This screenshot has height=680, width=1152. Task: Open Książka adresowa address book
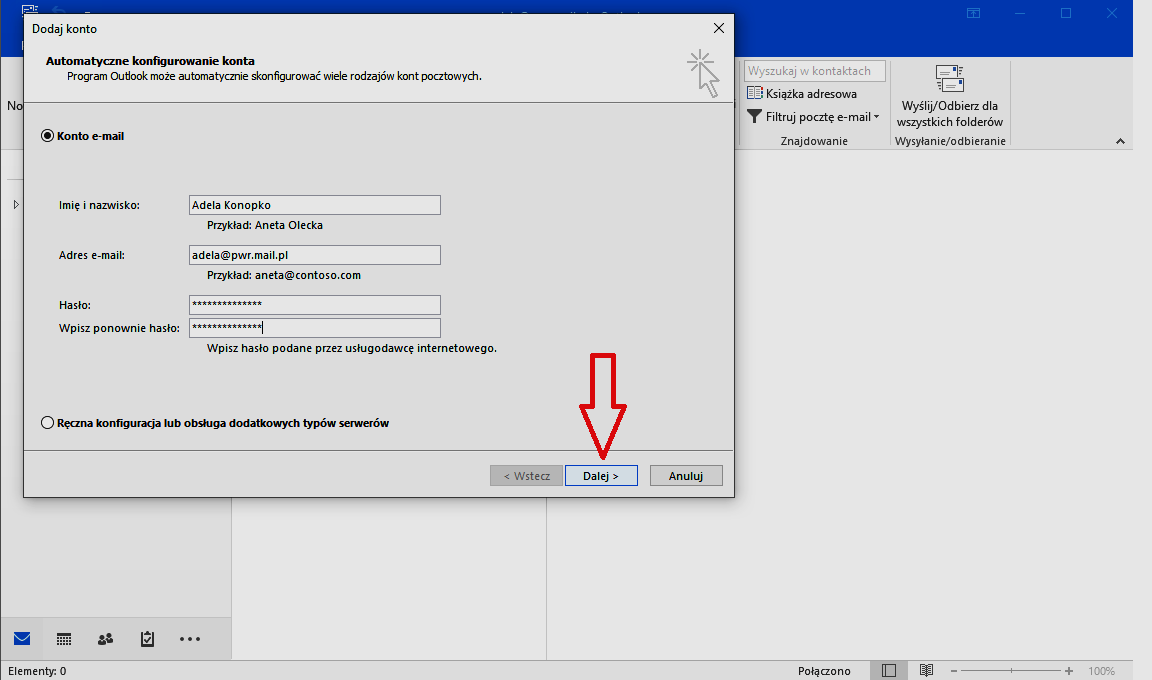(x=802, y=93)
